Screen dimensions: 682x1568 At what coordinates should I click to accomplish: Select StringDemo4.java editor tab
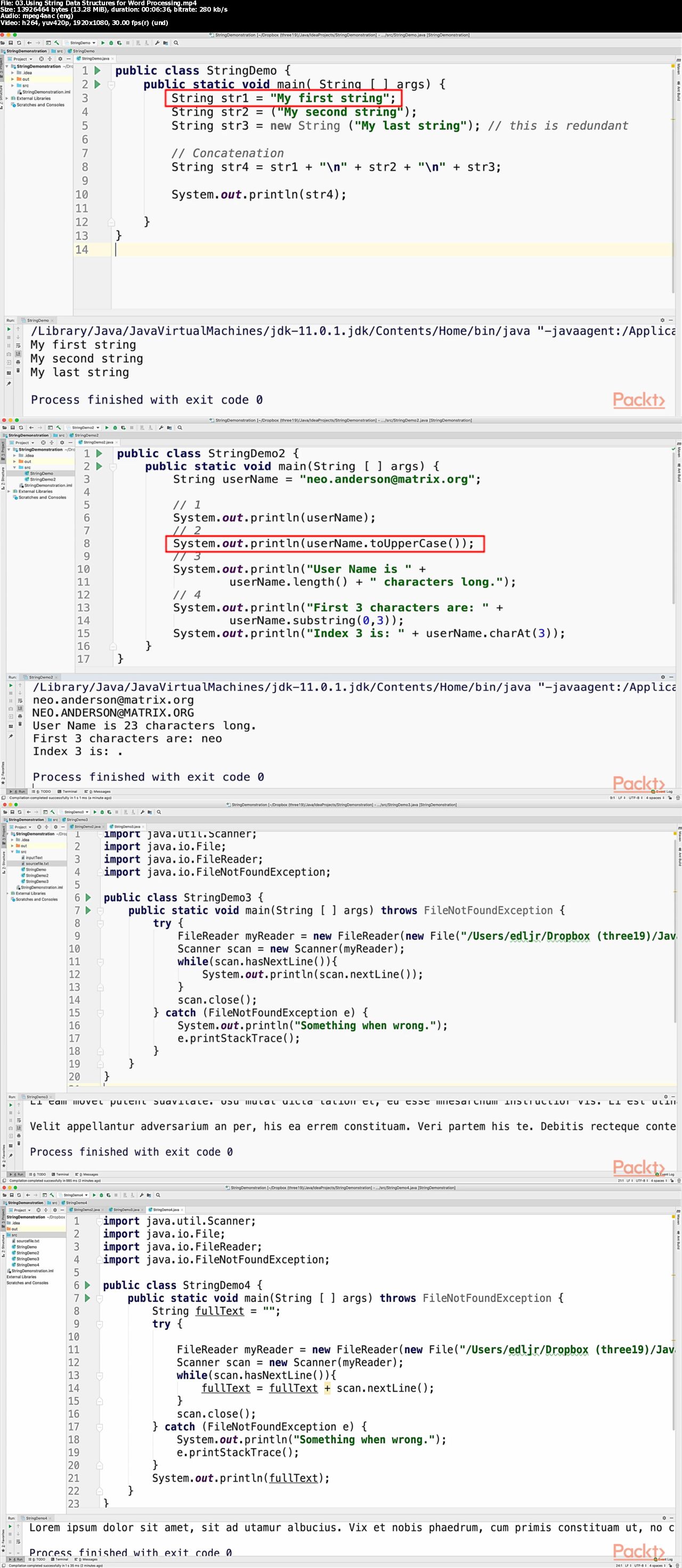[165, 1210]
